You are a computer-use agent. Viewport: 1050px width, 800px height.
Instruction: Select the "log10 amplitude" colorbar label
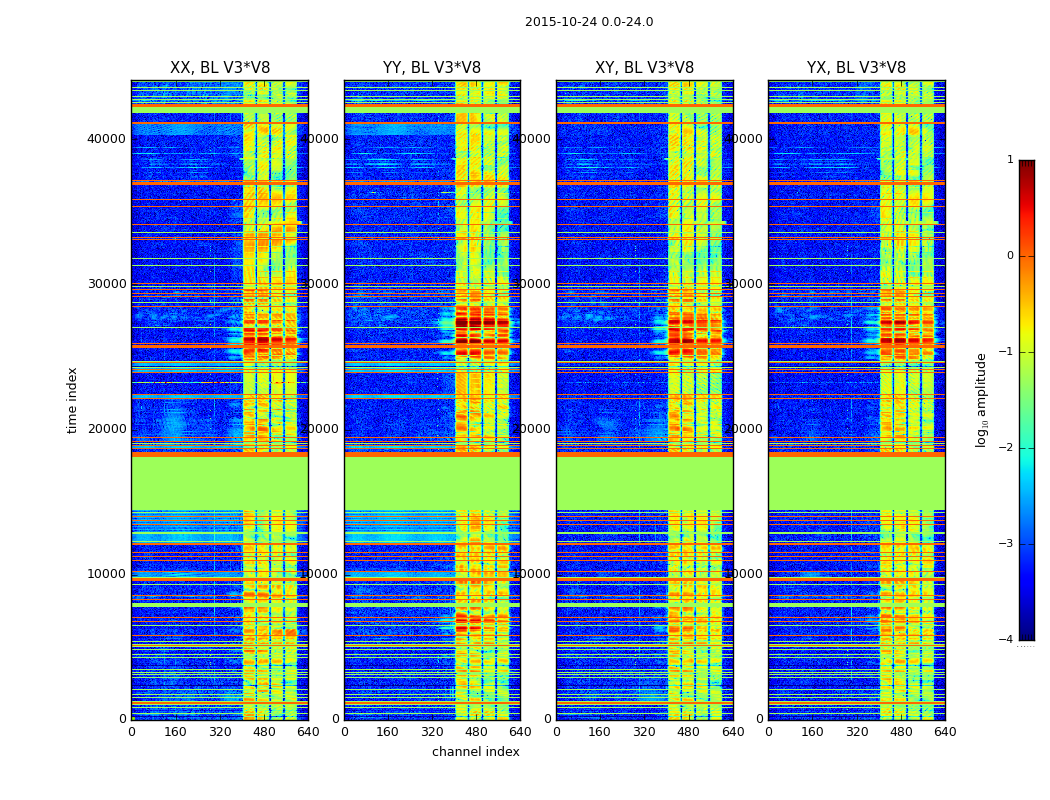click(982, 400)
